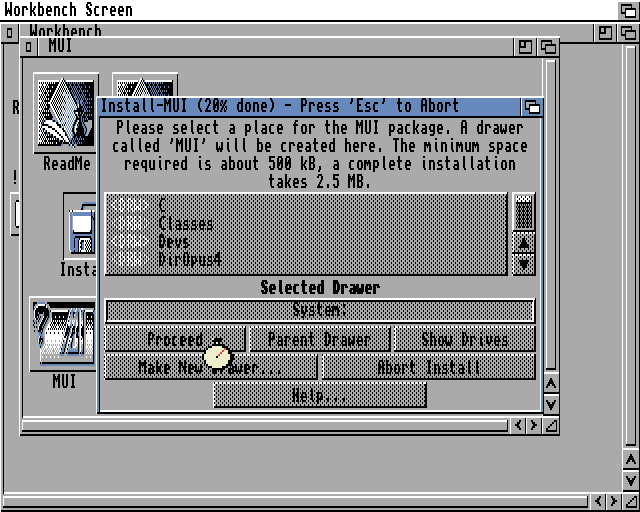This screenshot has width=640, height=512.
Task: Click Workbench window scroll up arrow
Action: pos(631,461)
